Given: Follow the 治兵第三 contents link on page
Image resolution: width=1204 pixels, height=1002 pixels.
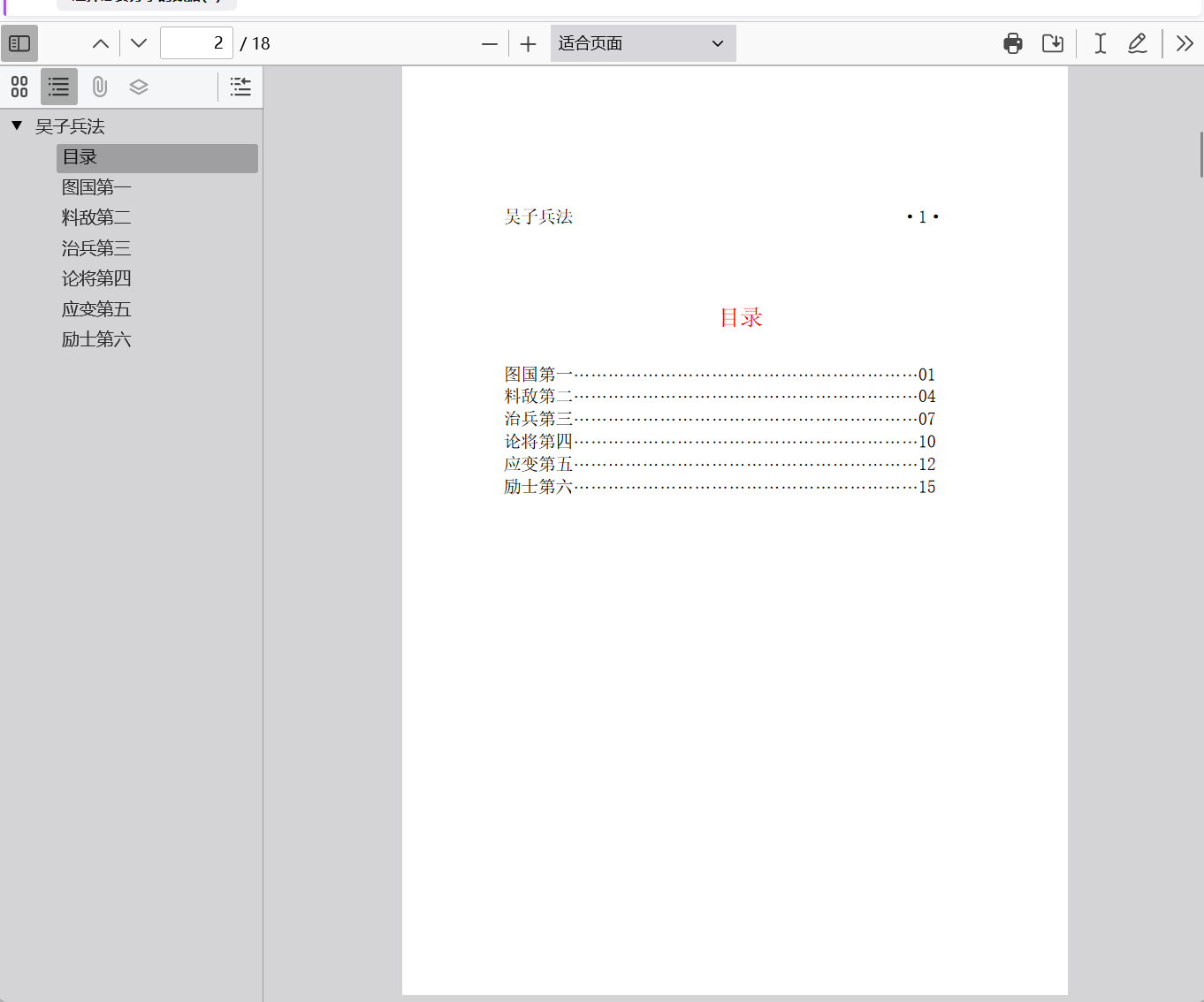Looking at the screenshot, I should click(x=720, y=419).
